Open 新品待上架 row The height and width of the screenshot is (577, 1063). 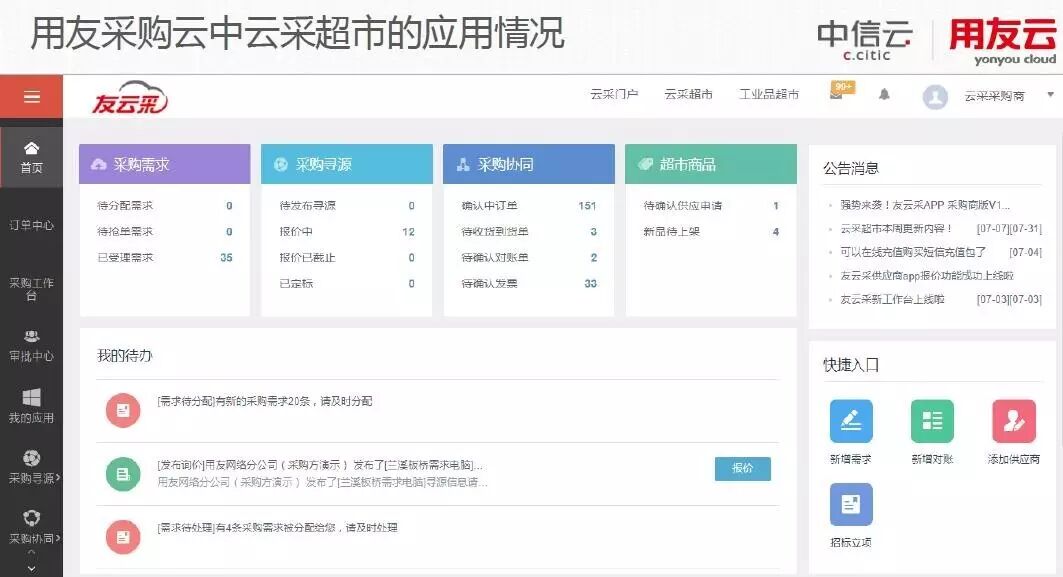[710, 232]
